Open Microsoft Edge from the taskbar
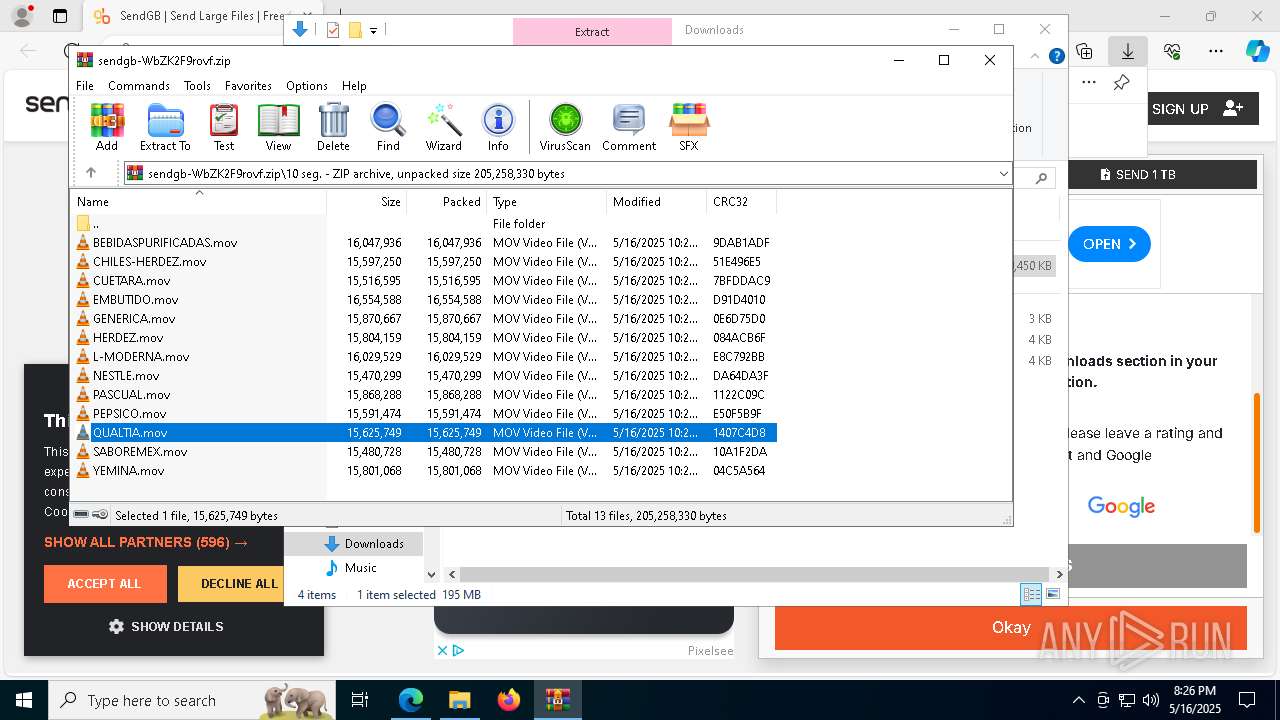 pos(411,700)
